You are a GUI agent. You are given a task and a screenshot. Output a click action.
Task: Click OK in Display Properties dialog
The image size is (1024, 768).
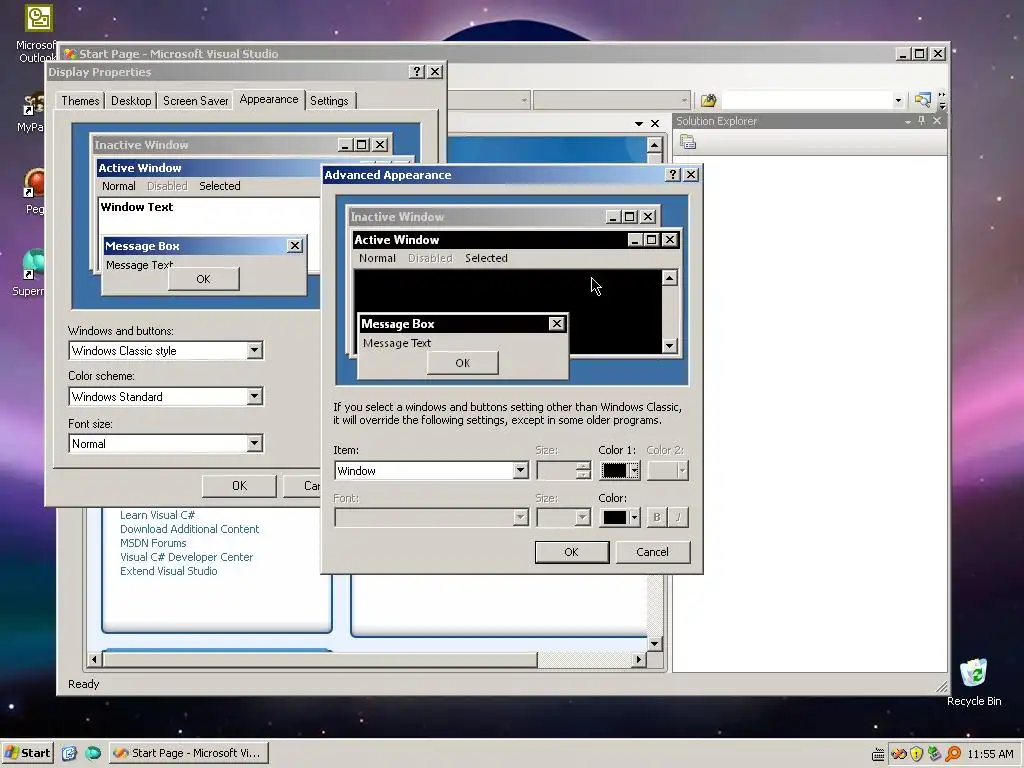[240, 486]
